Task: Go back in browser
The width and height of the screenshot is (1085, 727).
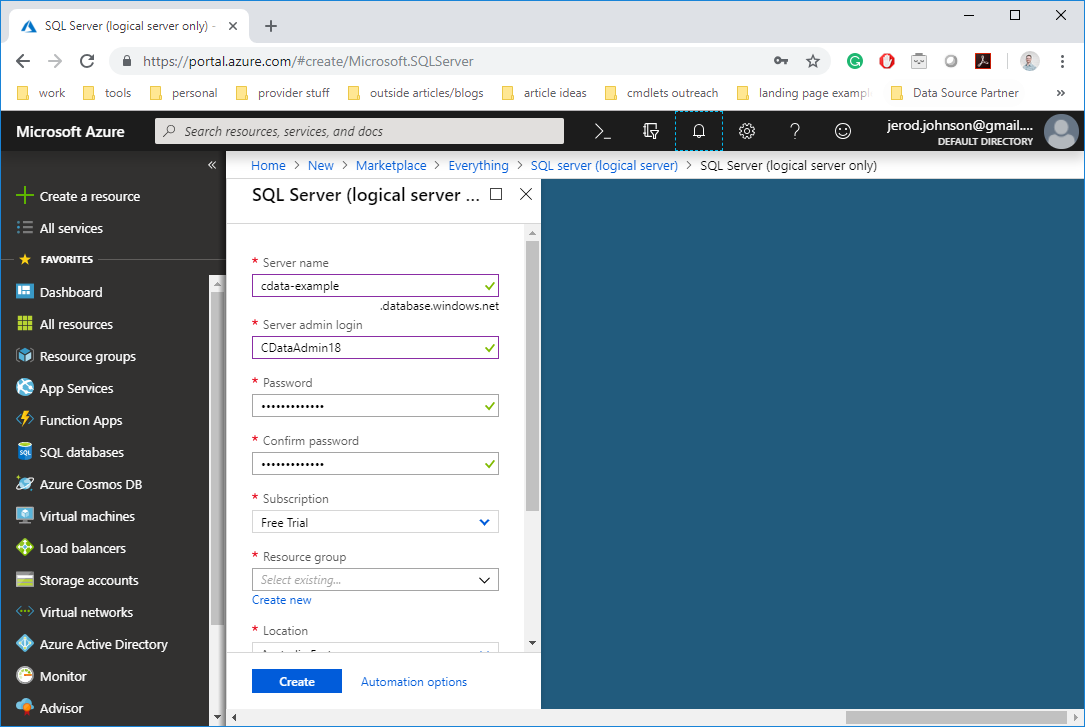Action: pos(23,61)
